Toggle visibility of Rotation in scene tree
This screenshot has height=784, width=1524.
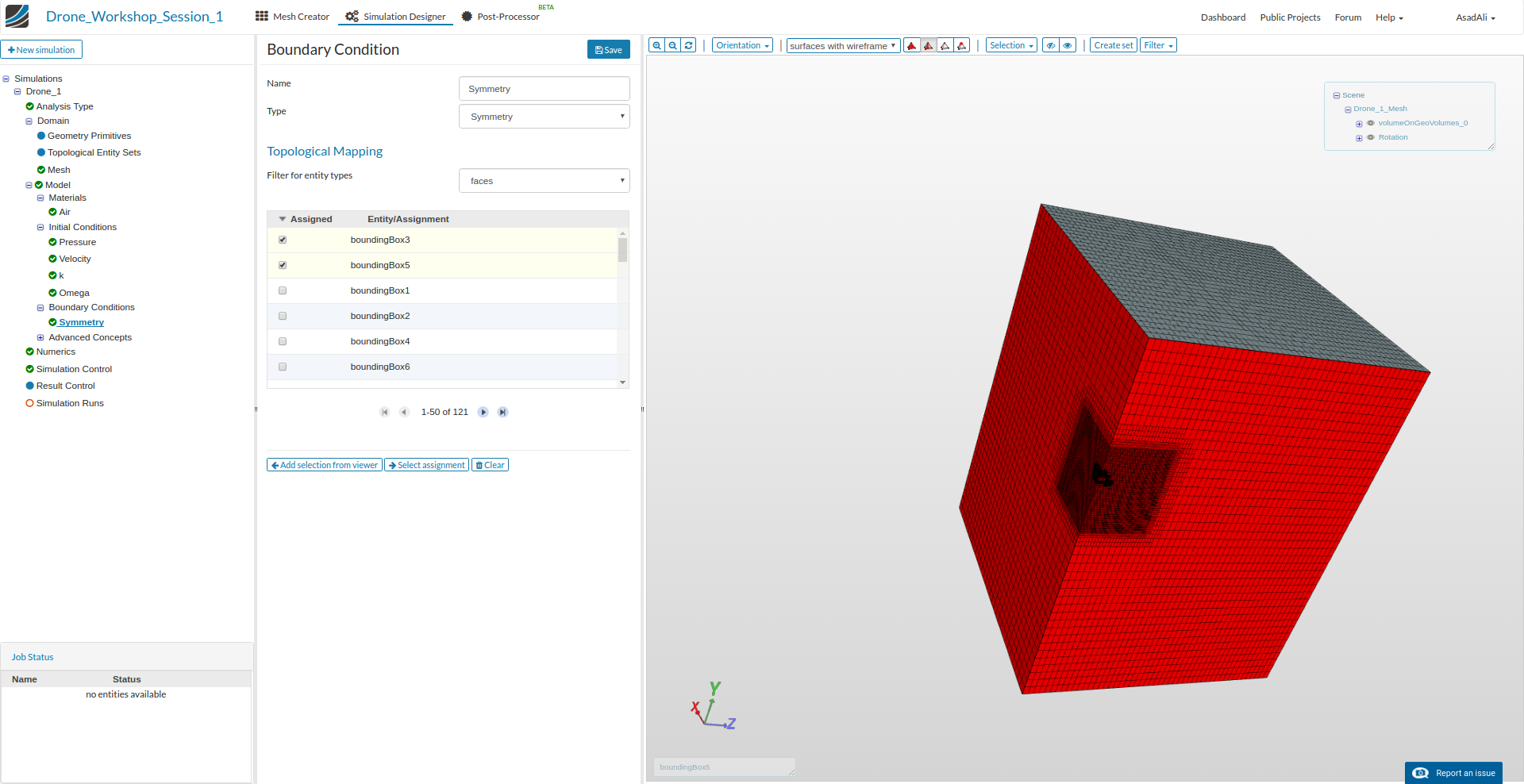pyautogui.click(x=1370, y=137)
